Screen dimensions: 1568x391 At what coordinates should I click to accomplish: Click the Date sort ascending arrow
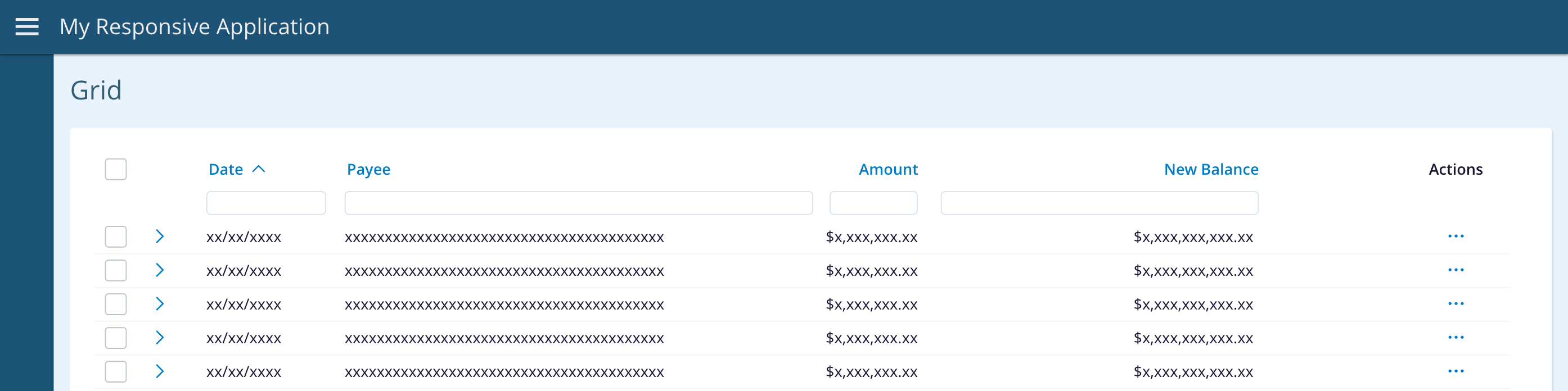pyautogui.click(x=259, y=169)
